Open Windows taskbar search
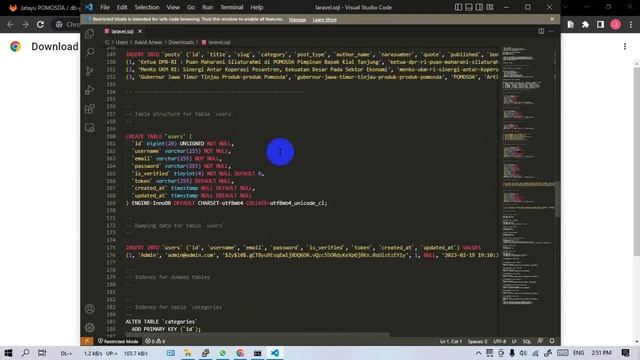The width and height of the screenshot is (640, 360). (x=25, y=353)
